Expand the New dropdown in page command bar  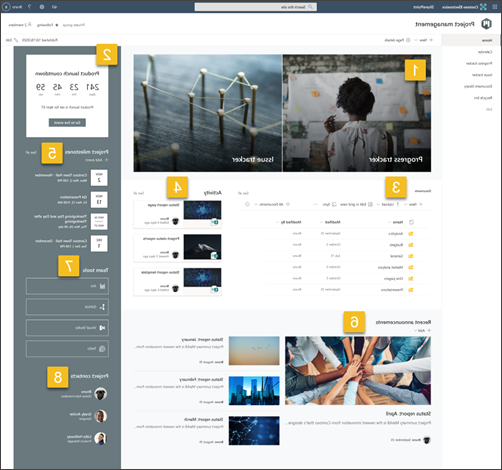(415, 40)
